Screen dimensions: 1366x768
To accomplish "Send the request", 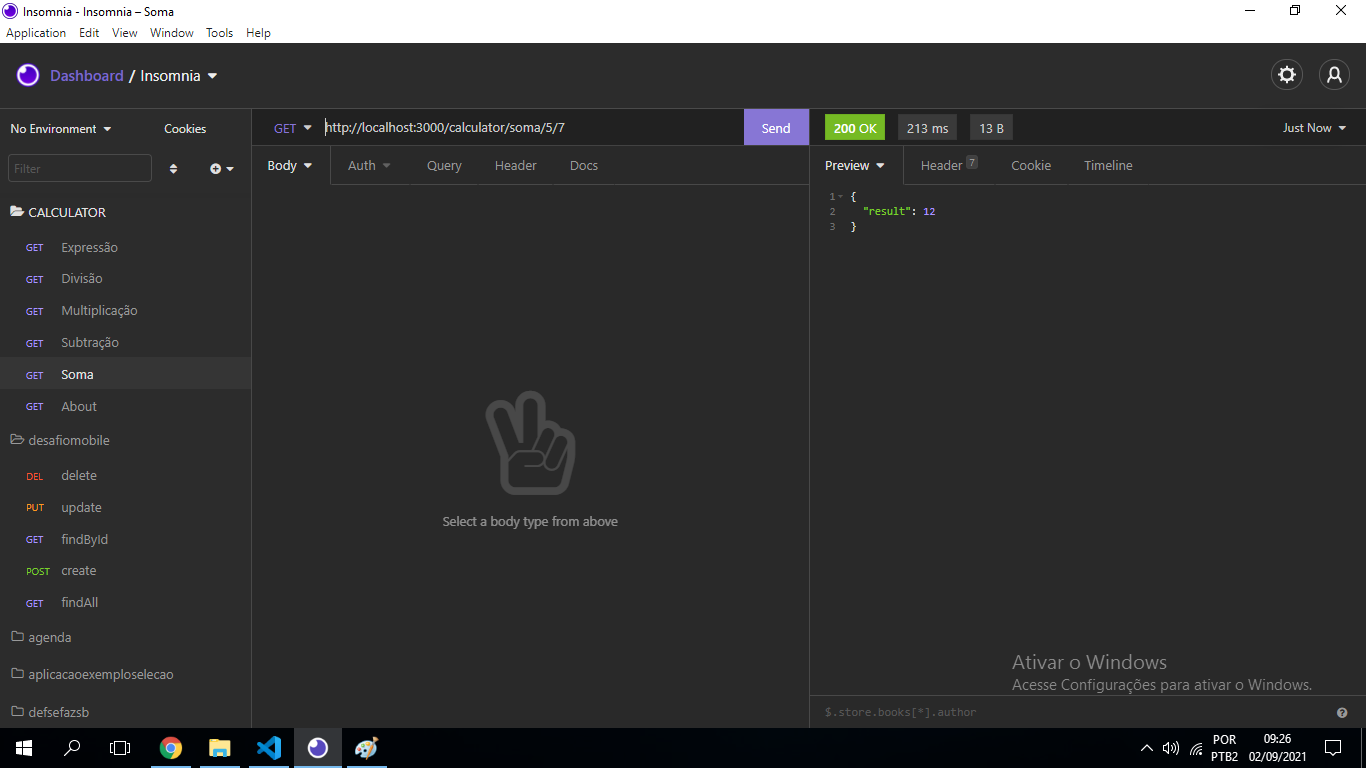I will pyautogui.click(x=776, y=128).
